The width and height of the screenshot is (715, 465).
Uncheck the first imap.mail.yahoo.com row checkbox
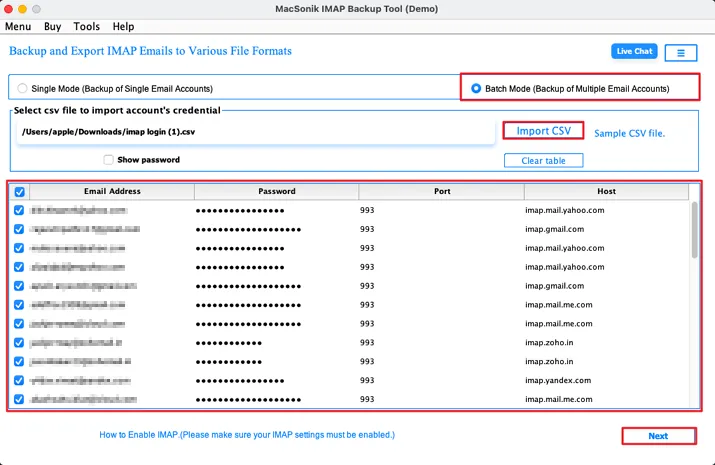19,210
